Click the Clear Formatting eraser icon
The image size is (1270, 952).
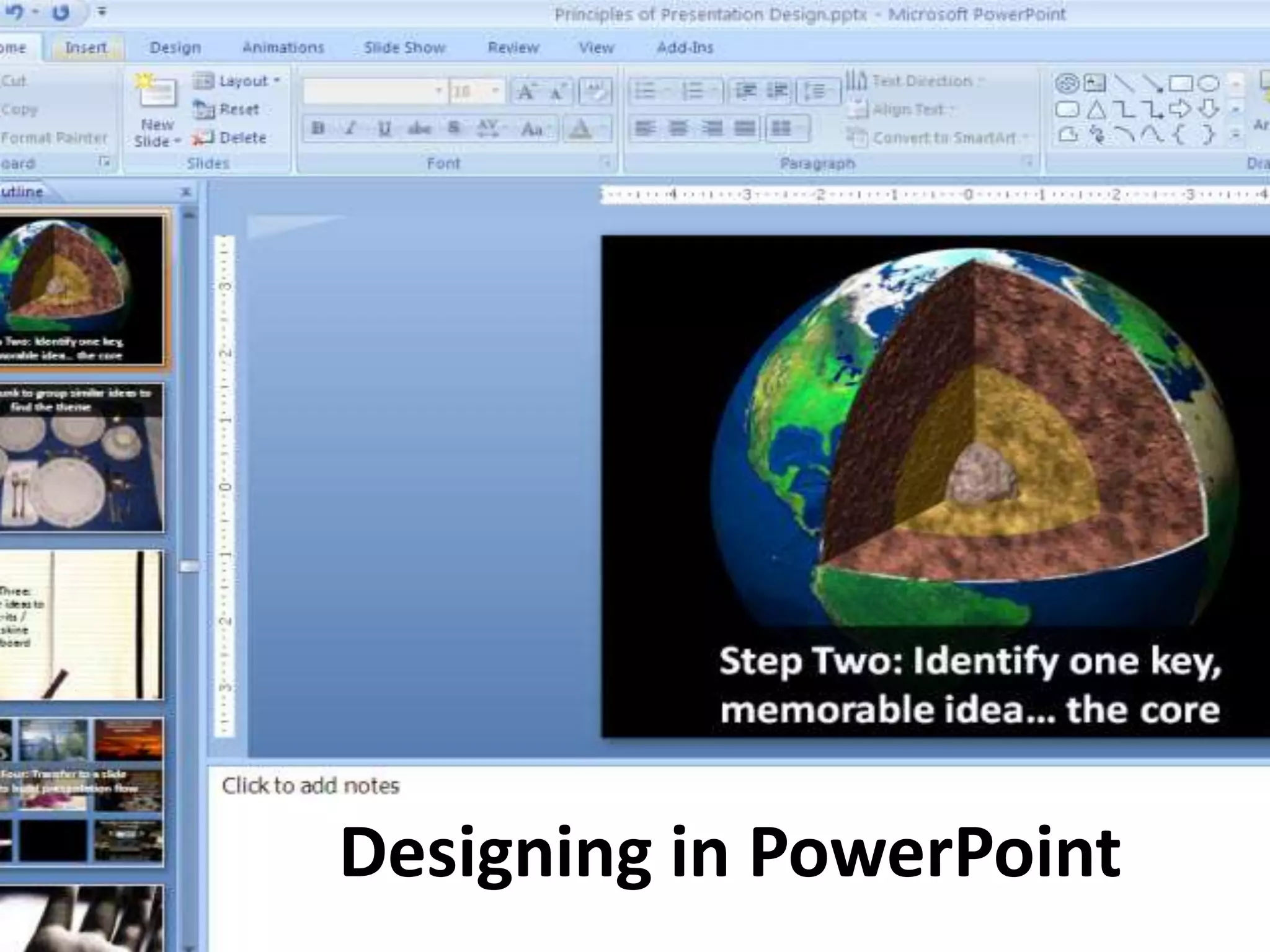595,92
